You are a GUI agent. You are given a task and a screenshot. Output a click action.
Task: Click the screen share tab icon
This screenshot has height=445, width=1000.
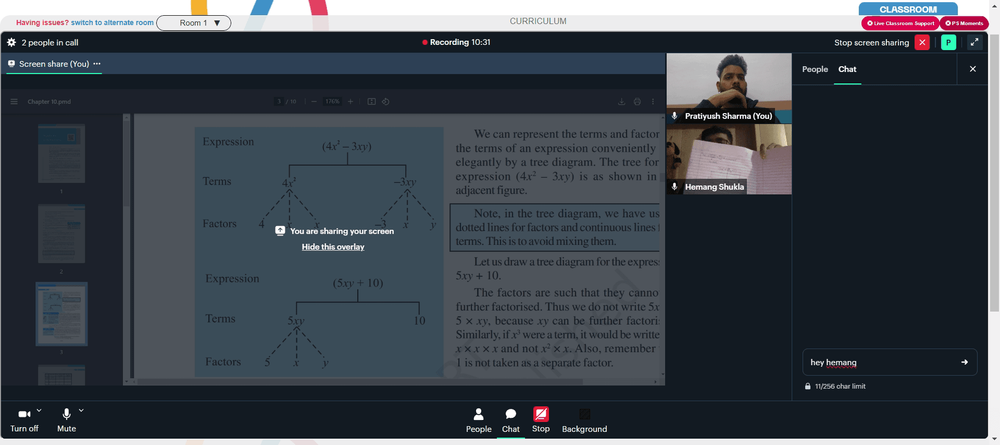11,64
